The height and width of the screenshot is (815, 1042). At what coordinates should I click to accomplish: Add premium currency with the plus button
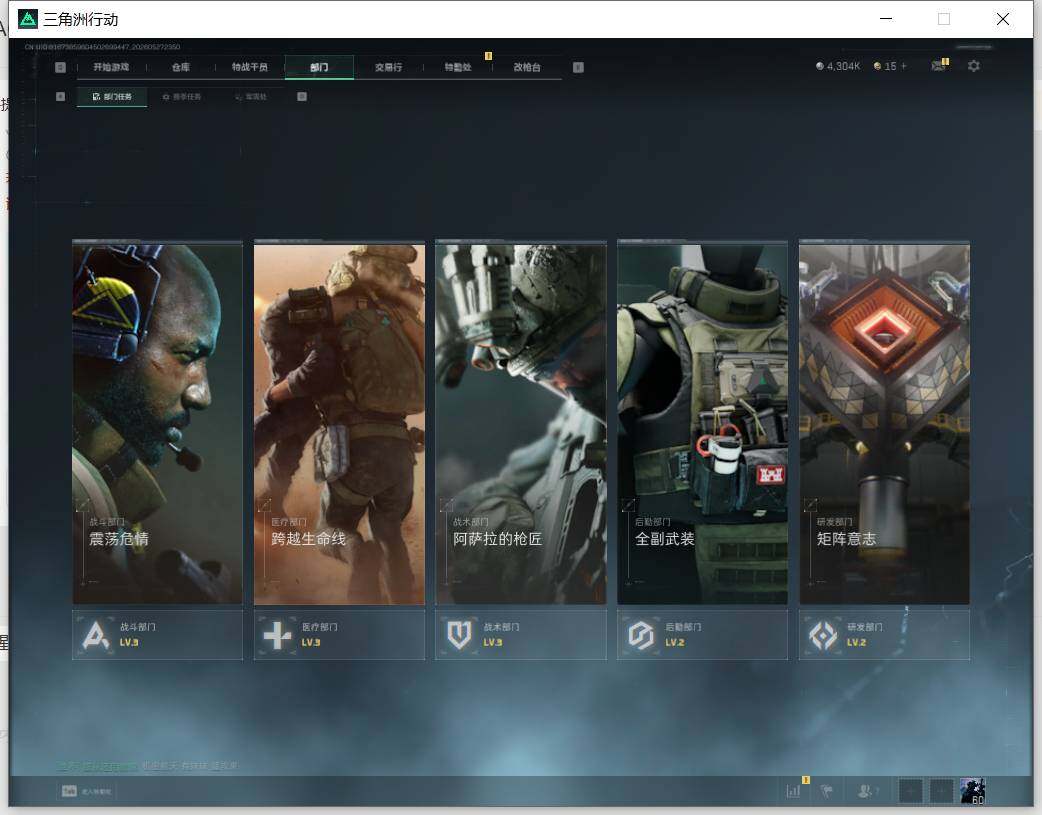pyautogui.click(x=903, y=66)
